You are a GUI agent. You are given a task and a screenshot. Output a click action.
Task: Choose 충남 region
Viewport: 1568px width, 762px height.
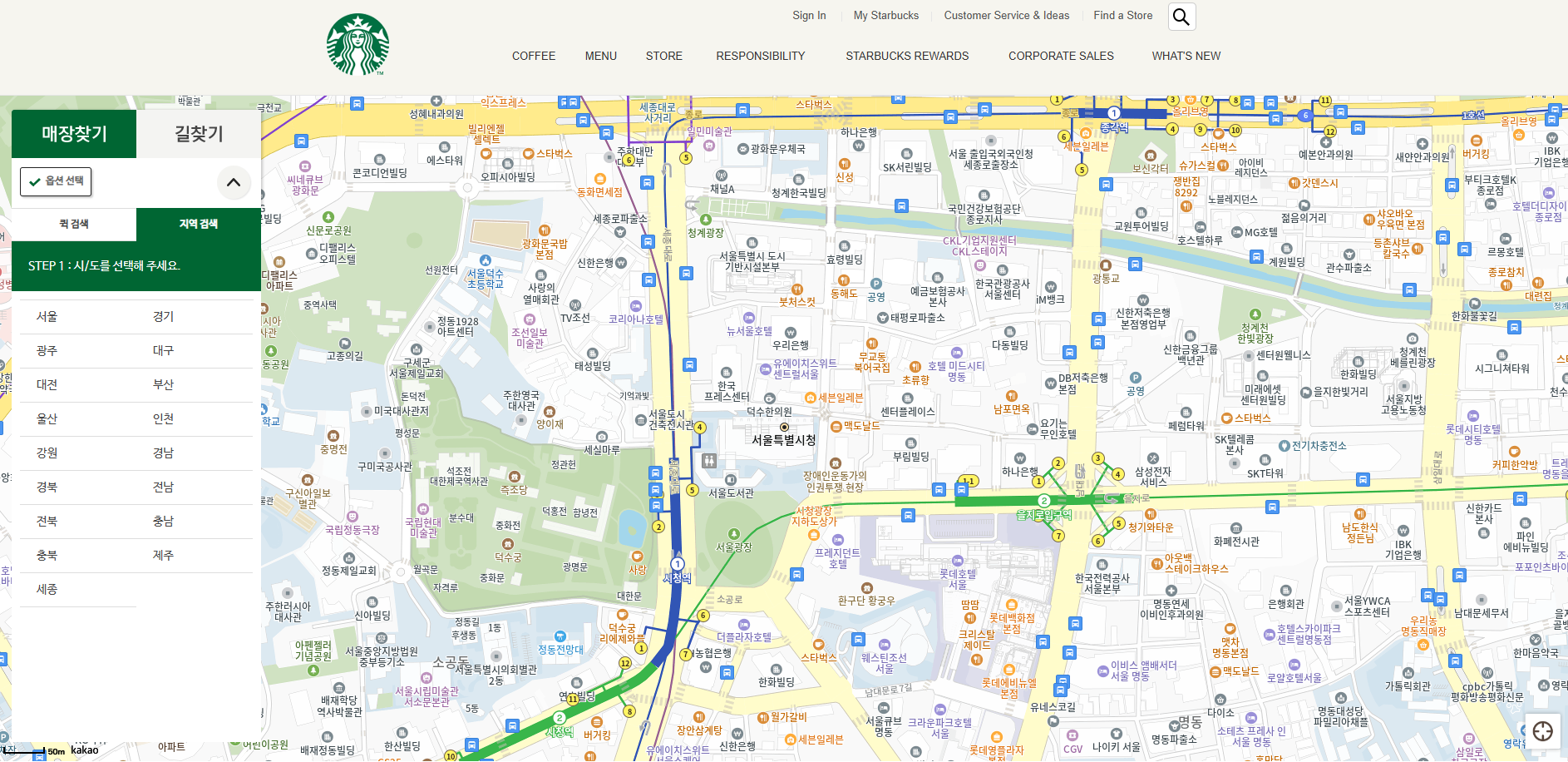click(164, 522)
